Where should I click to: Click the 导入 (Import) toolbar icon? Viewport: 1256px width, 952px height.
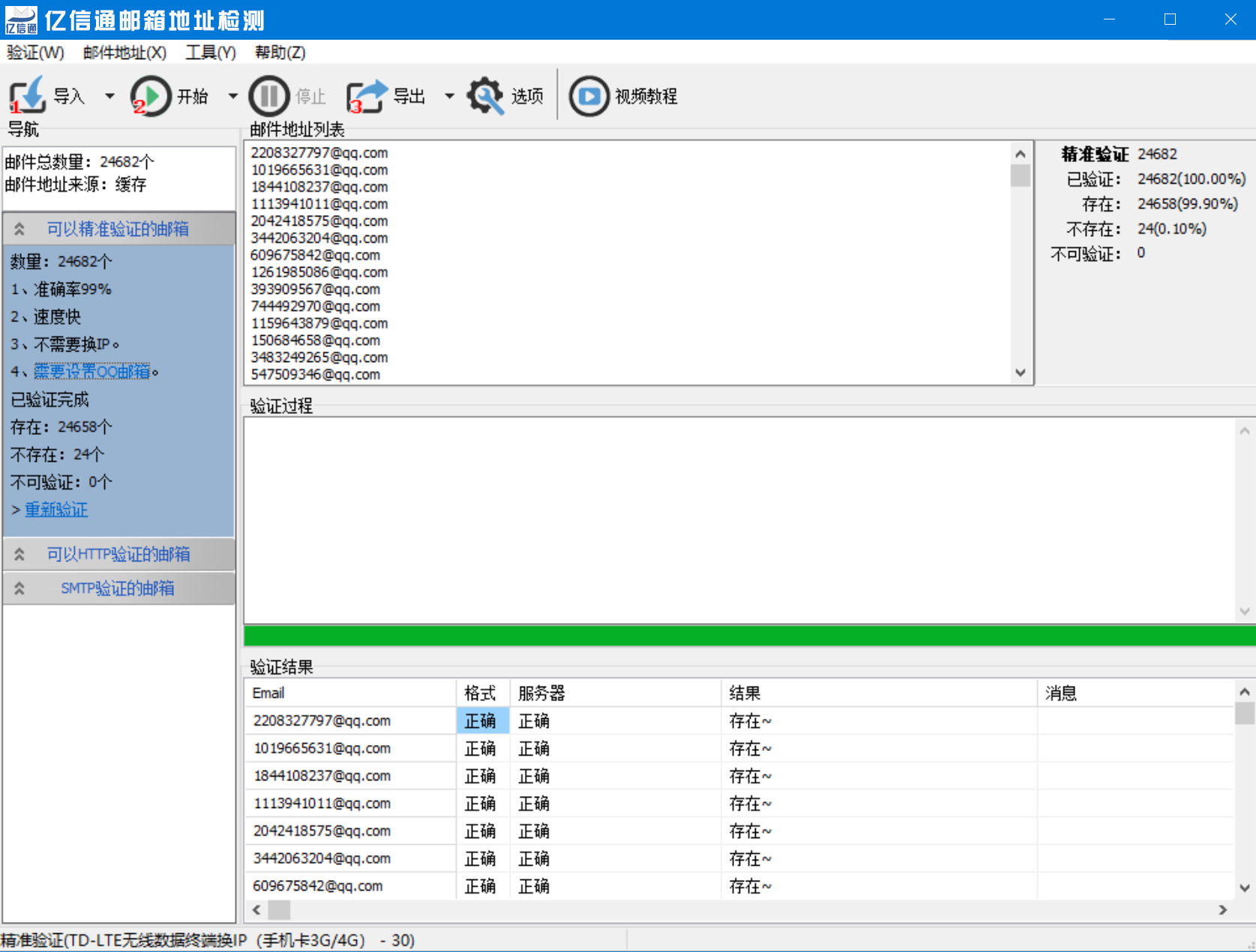pos(28,96)
